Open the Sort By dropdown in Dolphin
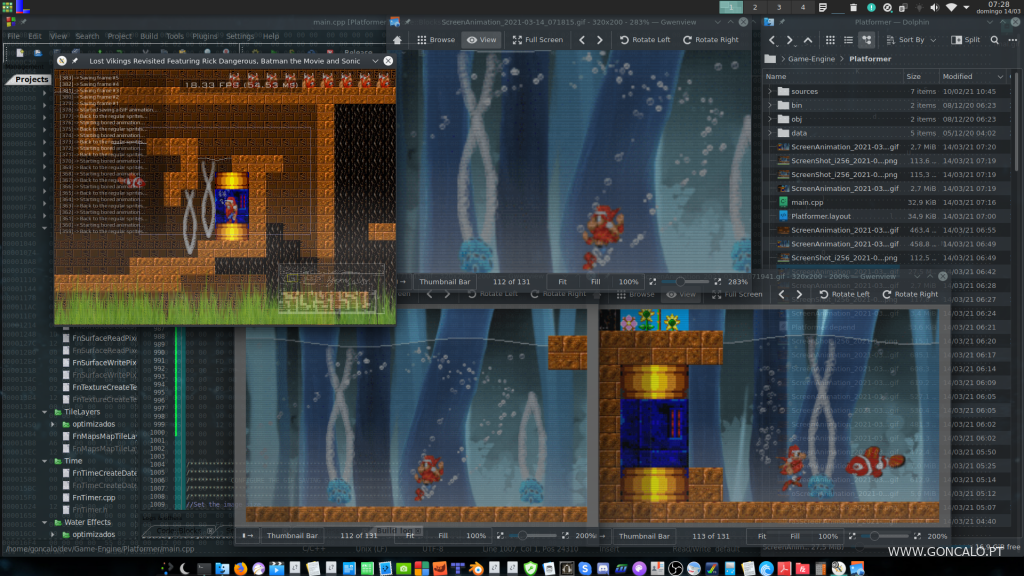Screen dimensions: 1024x576 pos(910,40)
